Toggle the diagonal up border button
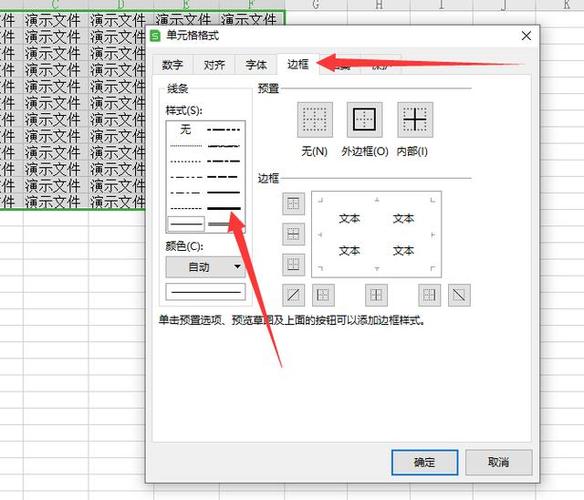Viewport: 584px width, 500px height. click(x=293, y=295)
